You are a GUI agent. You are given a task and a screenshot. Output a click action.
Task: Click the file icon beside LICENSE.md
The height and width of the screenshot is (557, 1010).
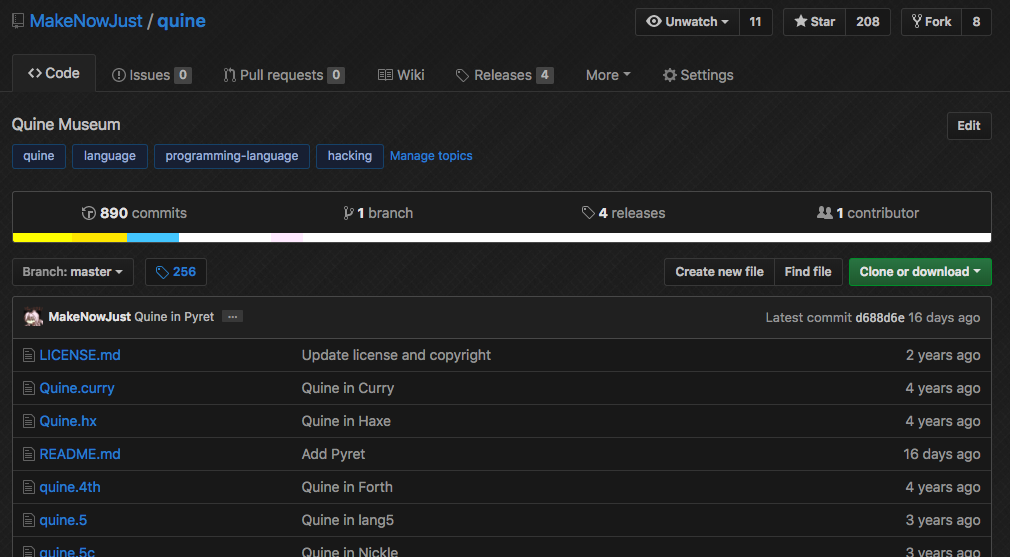click(28, 355)
